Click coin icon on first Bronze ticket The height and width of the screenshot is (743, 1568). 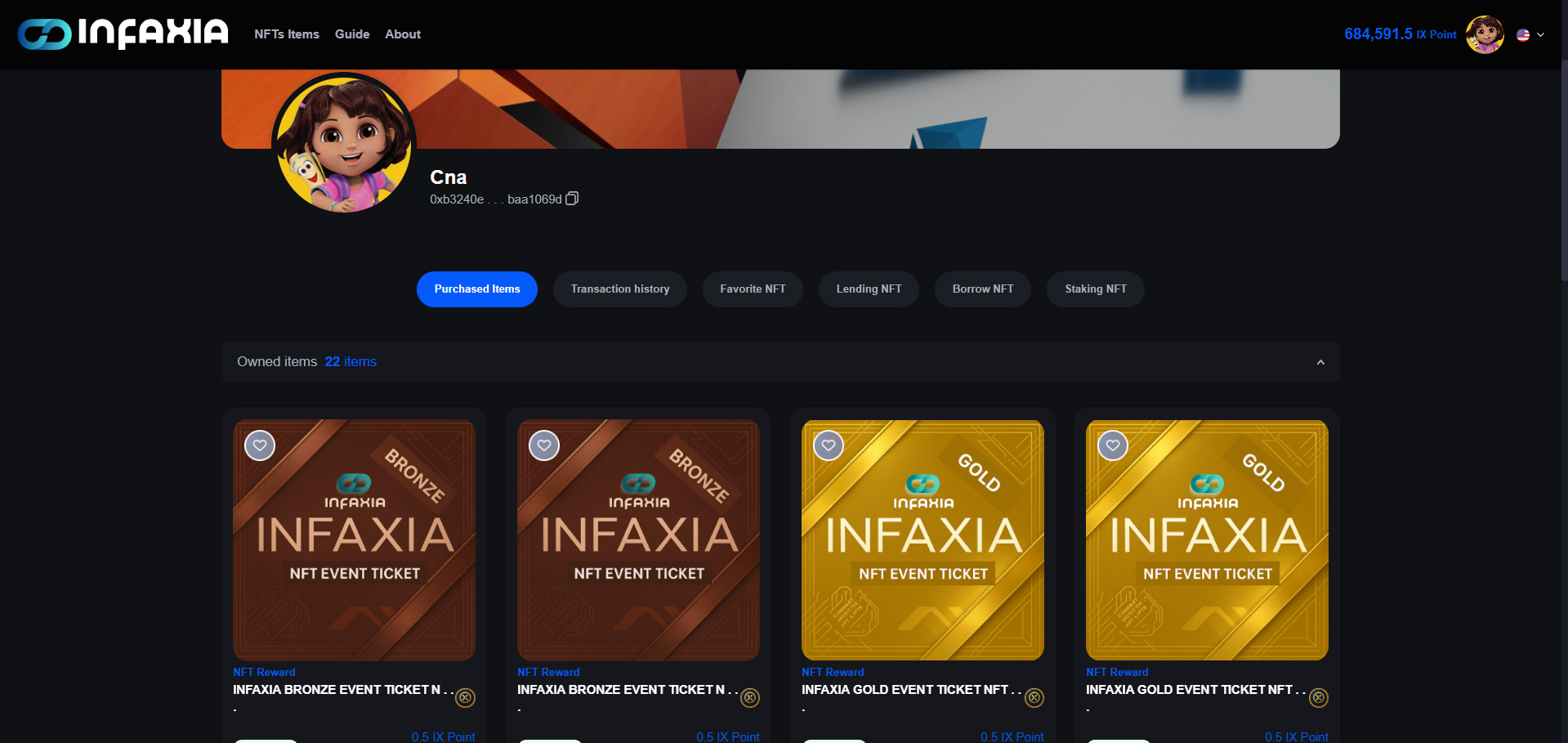(465, 697)
